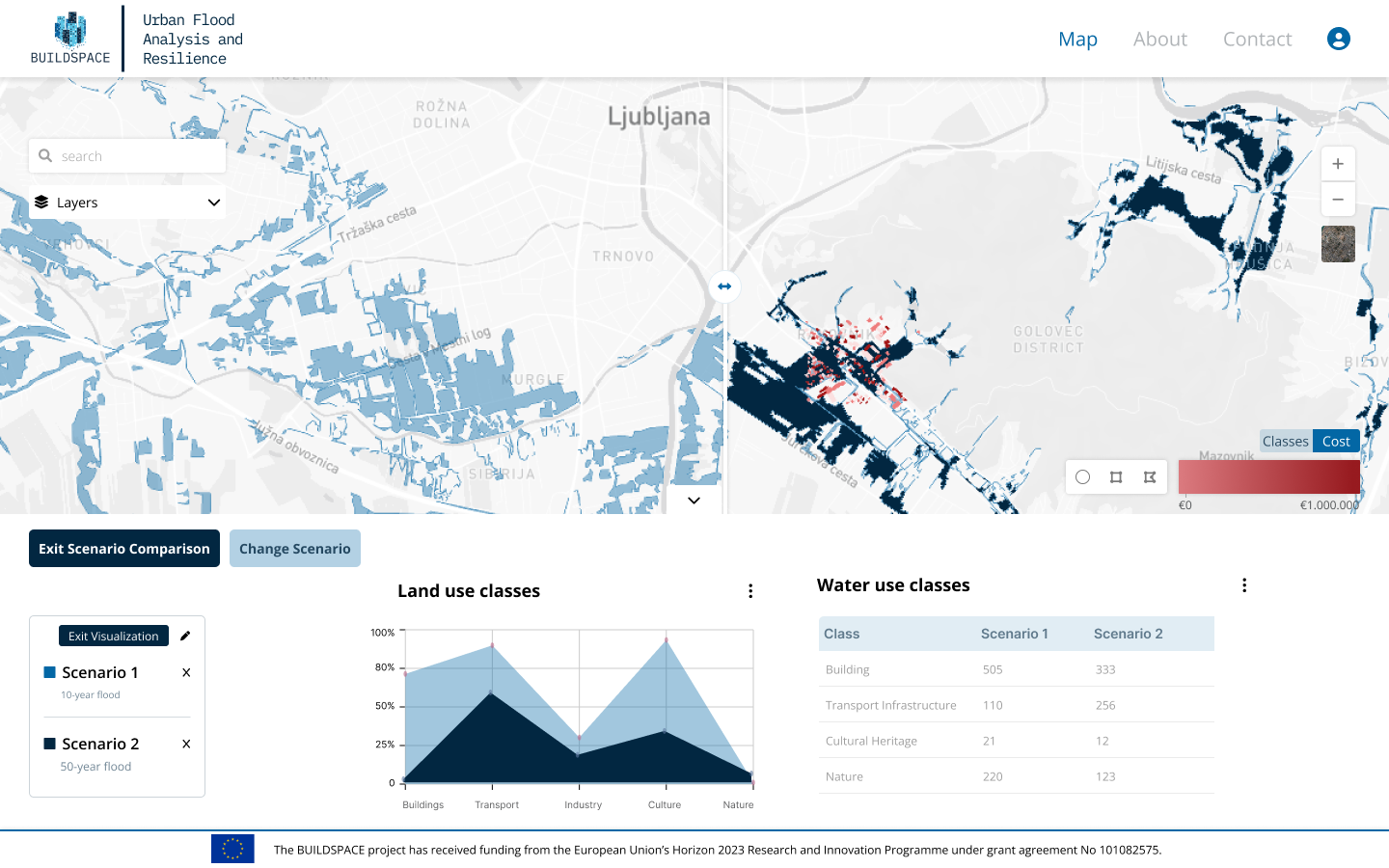This screenshot has height=868, width=1389.
Task: Select the polygon drawing tool
Action: pyautogui.click(x=1150, y=477)
